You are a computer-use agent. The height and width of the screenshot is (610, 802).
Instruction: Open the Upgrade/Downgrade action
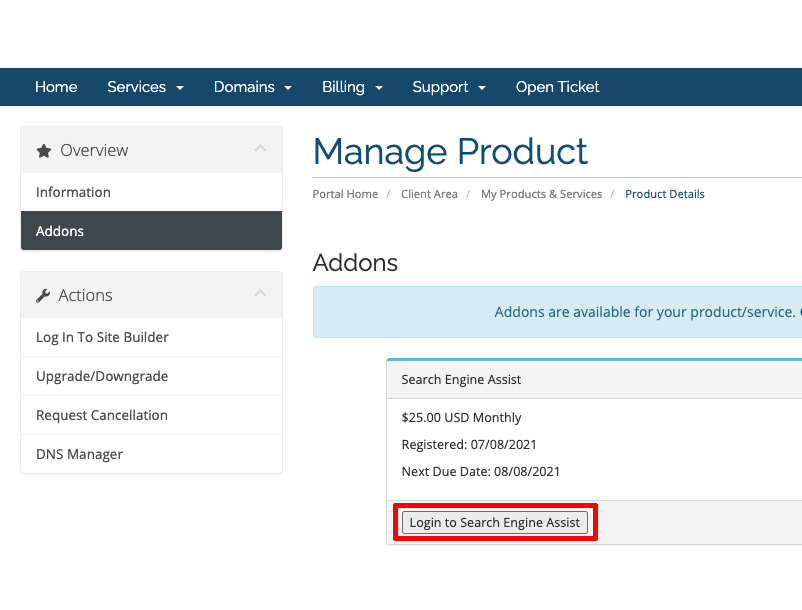[102, 376]
